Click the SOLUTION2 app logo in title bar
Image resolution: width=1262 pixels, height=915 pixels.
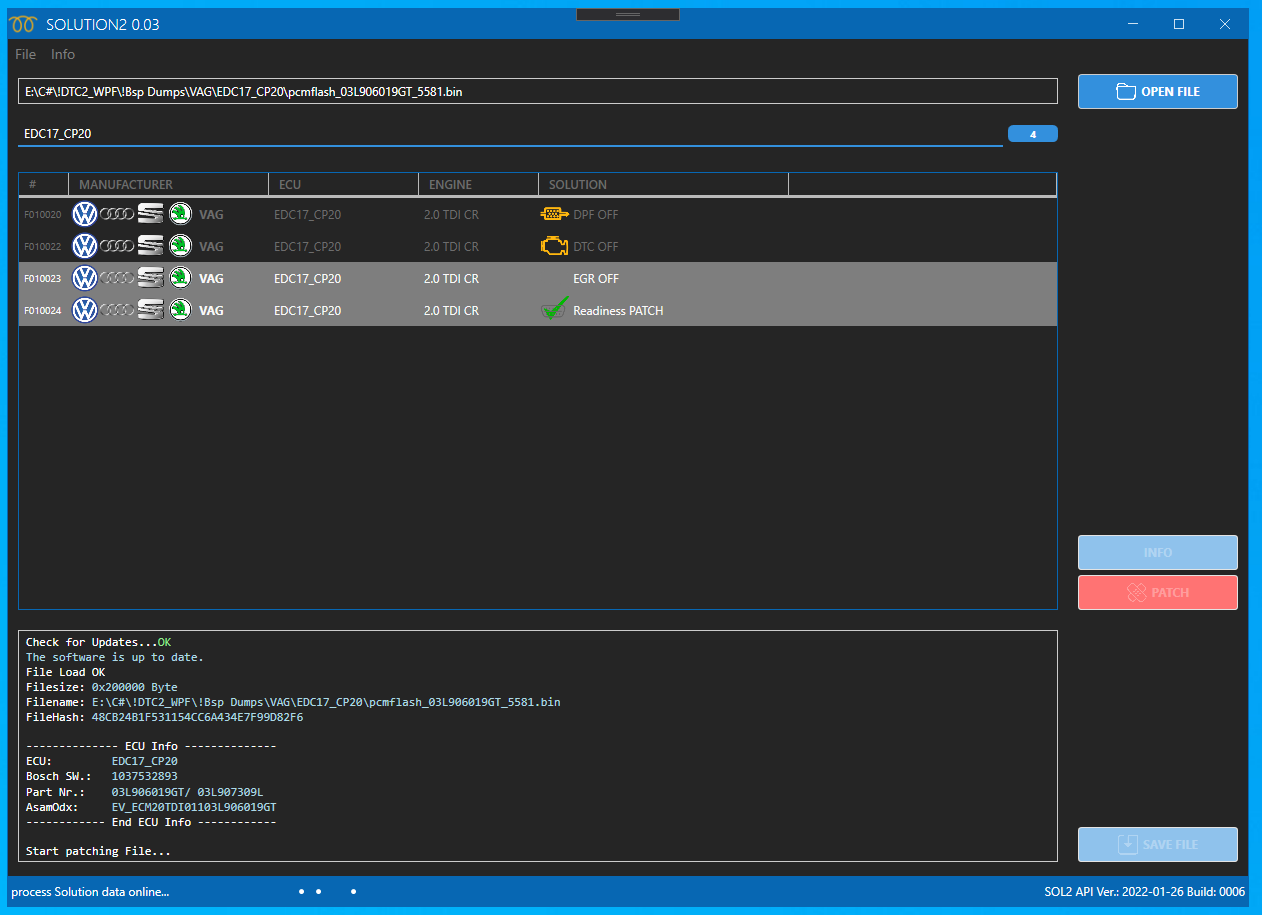[22, 24]
